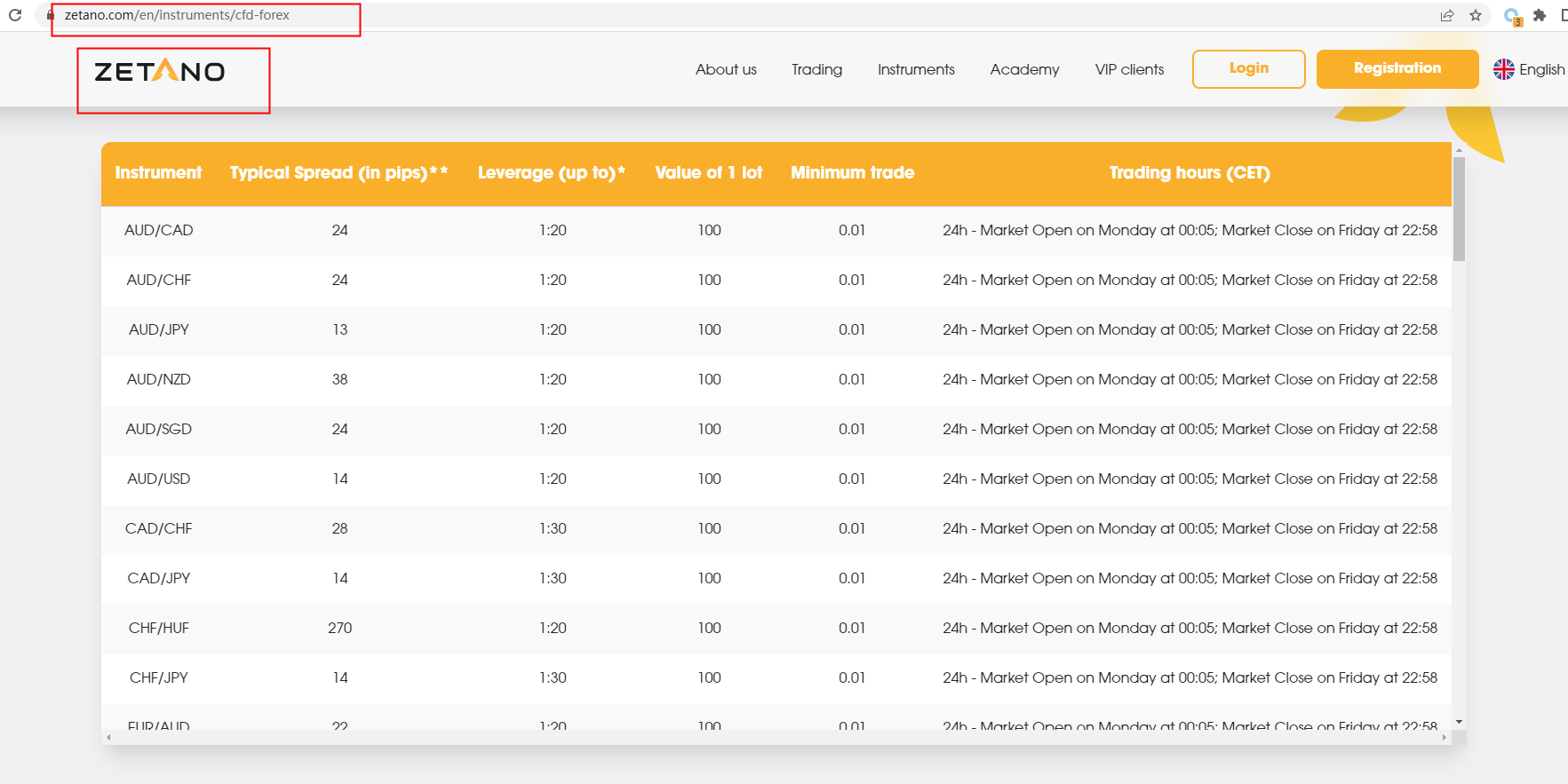The height and width of the screenshot is (784, 1568).
Task: Open the English language selector
Action: pyautogui.click(x=1541, y=69)
